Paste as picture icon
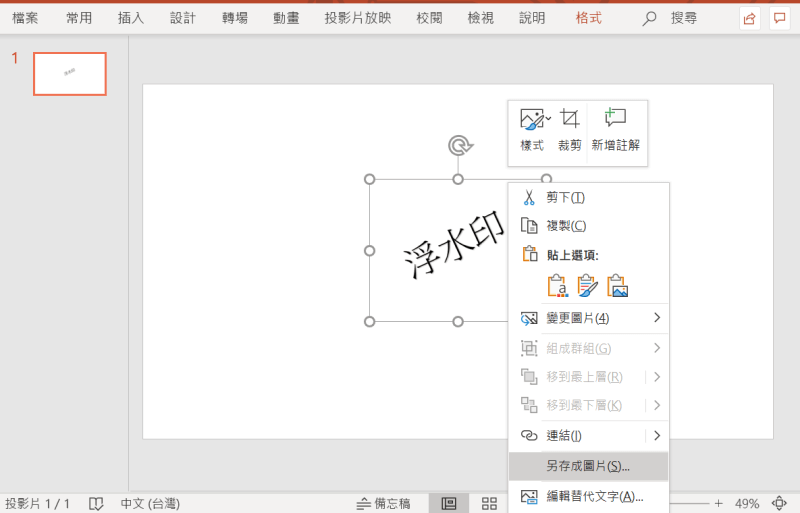The image size is (800, 513). (617, 285)
